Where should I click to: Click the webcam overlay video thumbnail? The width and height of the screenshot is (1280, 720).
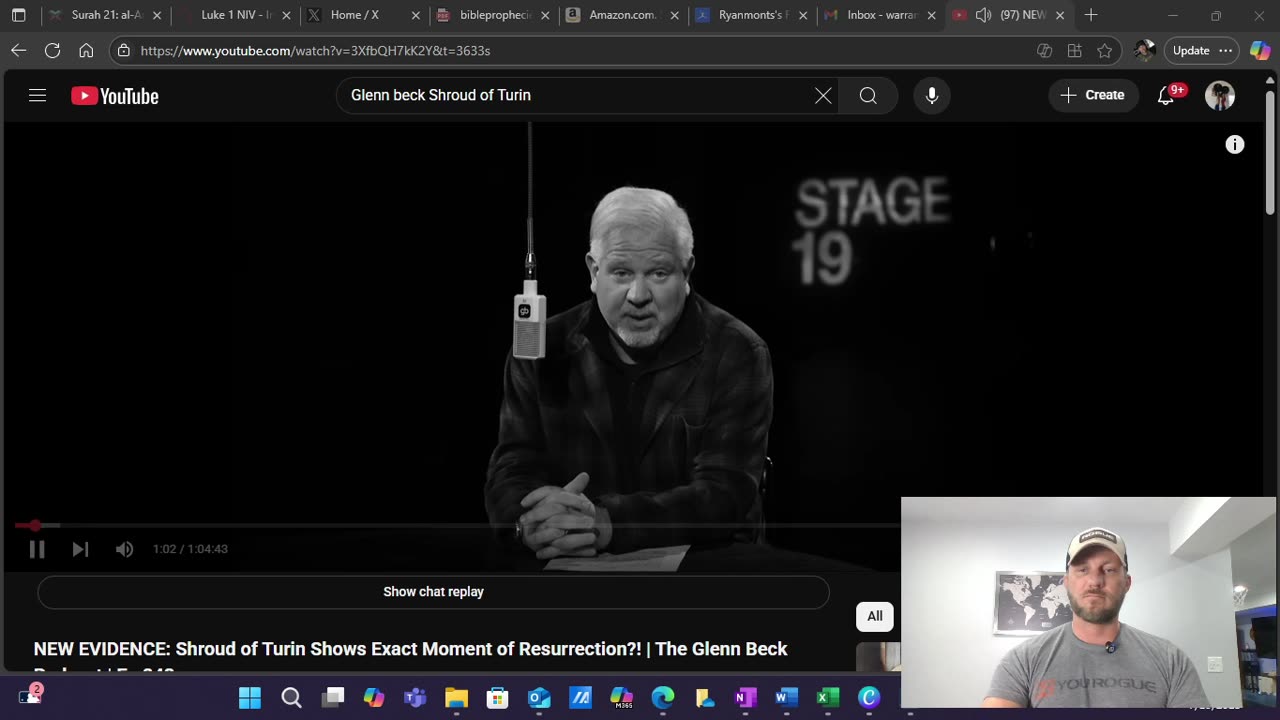pyautogui.click(x=1088, y=603)
